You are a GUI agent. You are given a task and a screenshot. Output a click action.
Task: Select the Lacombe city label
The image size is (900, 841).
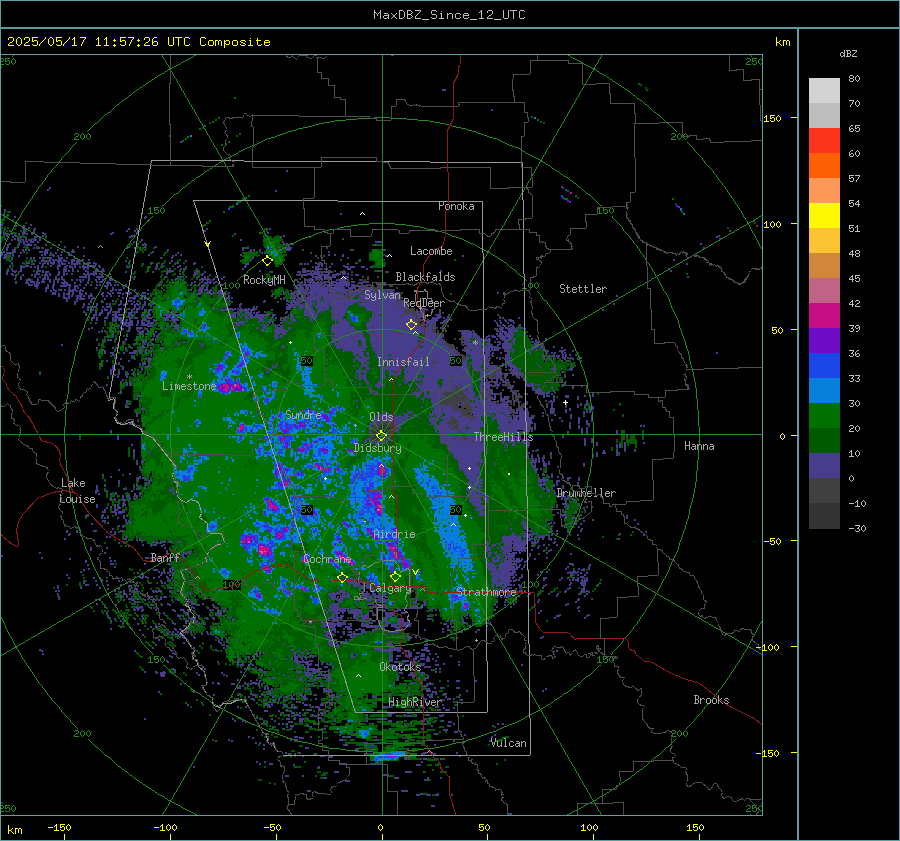[x=431, y=251]
